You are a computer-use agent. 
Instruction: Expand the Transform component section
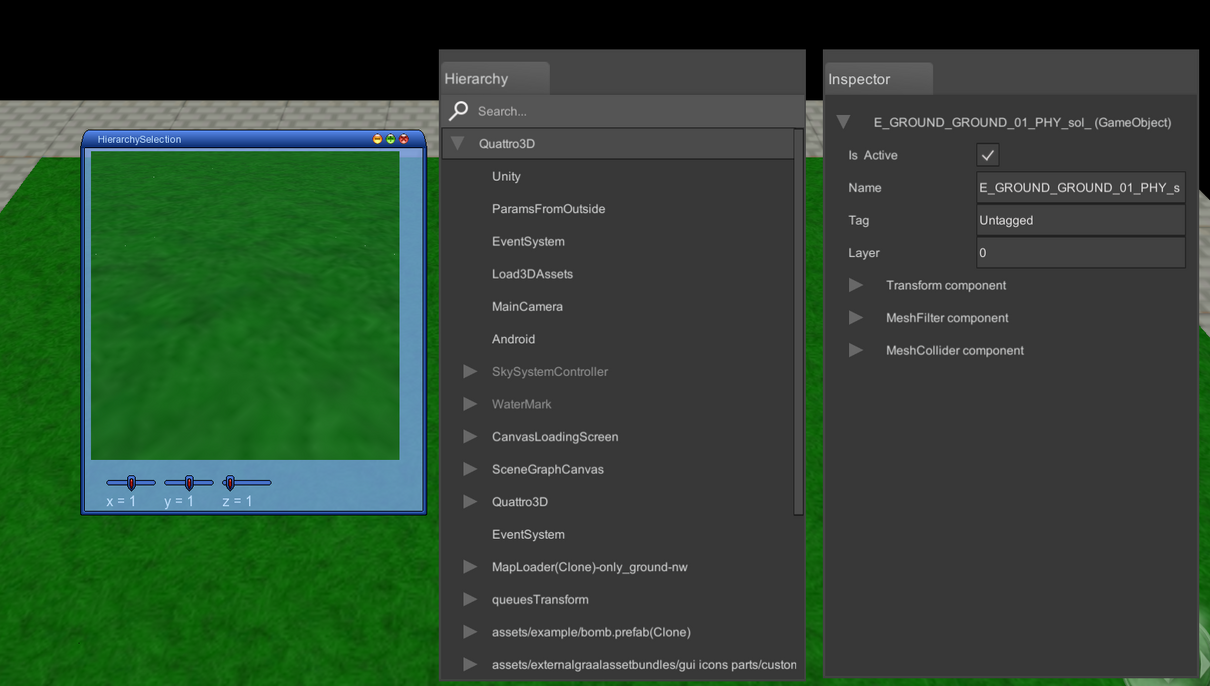click(x=856, y=285)
